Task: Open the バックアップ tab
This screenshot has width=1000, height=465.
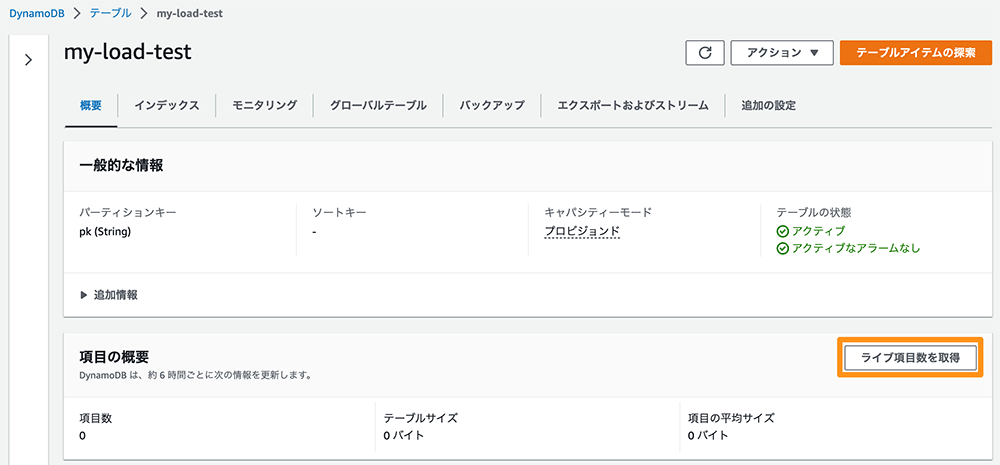Action: point(492,106)
